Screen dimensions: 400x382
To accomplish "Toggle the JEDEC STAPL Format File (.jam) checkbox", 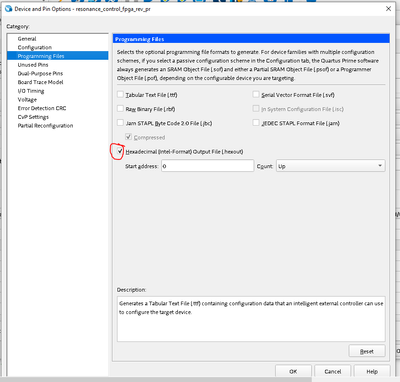I will (x=256, y=123).
